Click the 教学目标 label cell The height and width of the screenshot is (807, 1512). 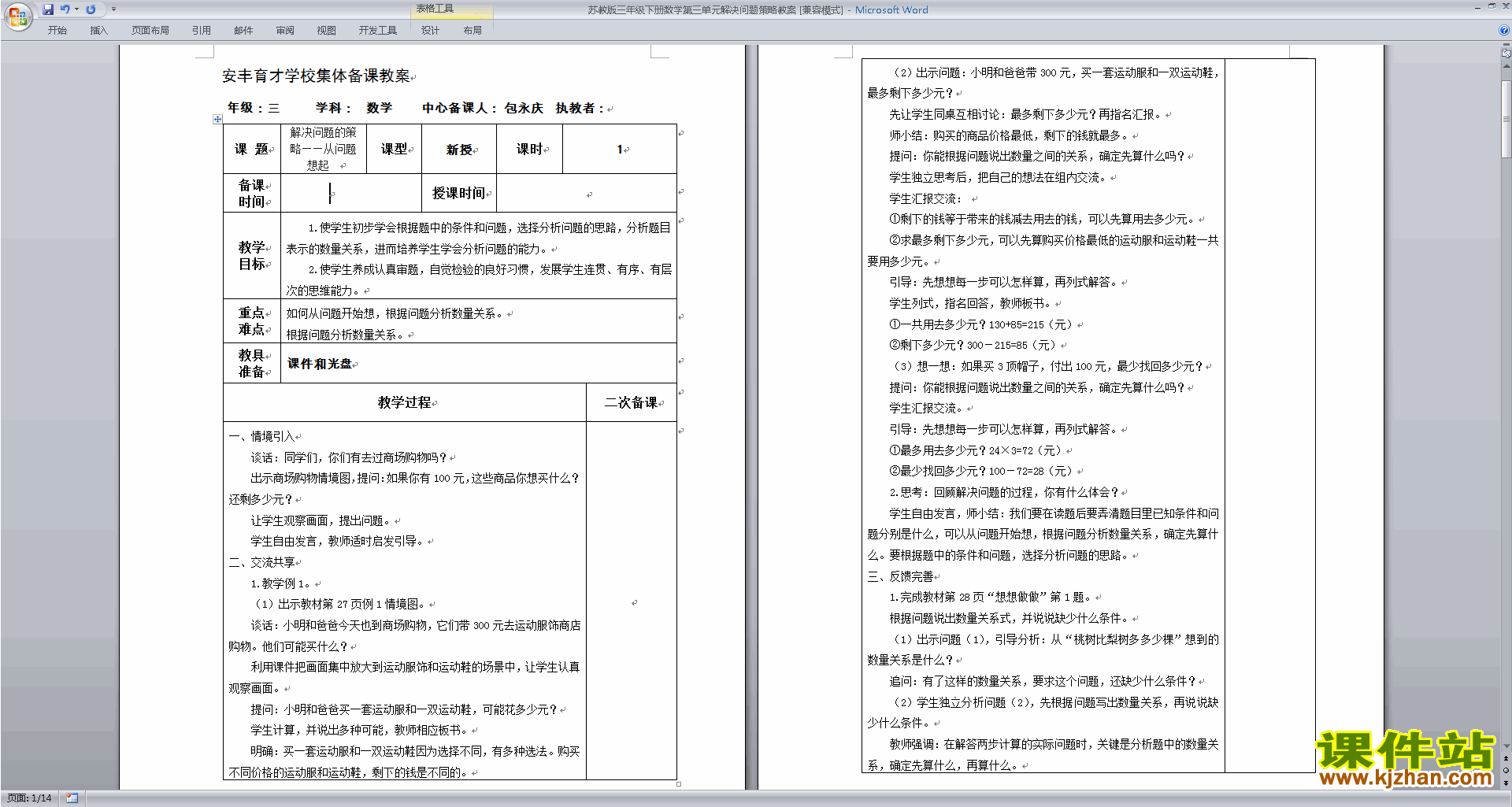click(252, 256)
